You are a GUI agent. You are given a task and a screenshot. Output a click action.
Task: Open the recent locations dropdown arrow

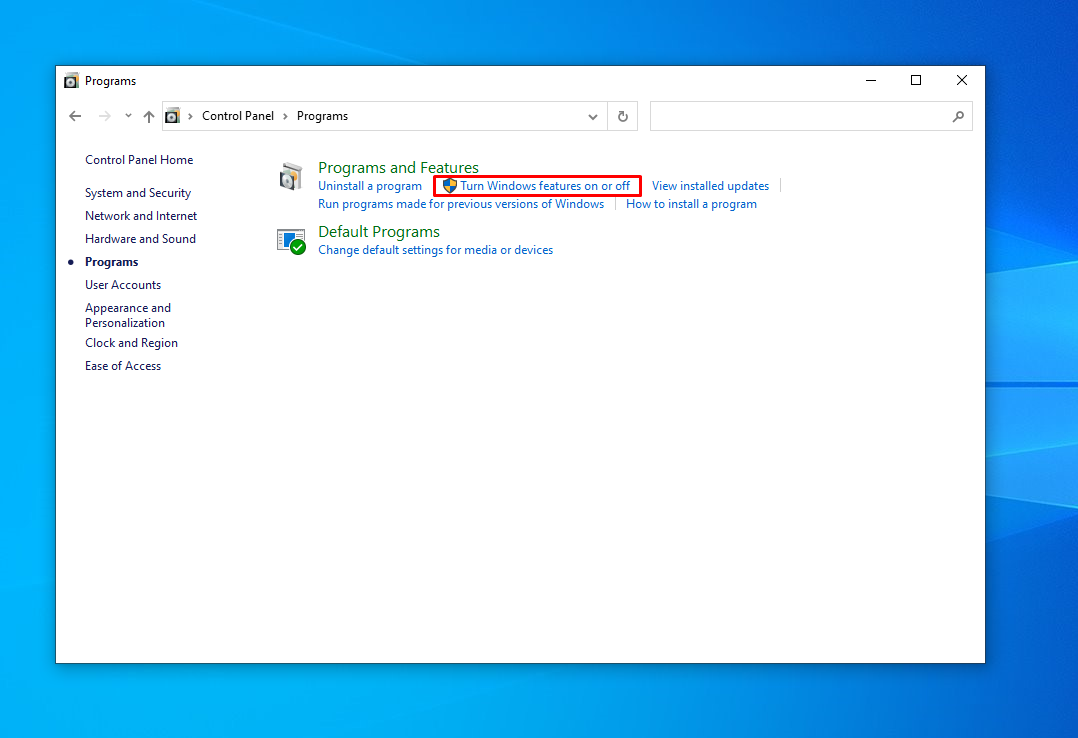click(128, 116)
